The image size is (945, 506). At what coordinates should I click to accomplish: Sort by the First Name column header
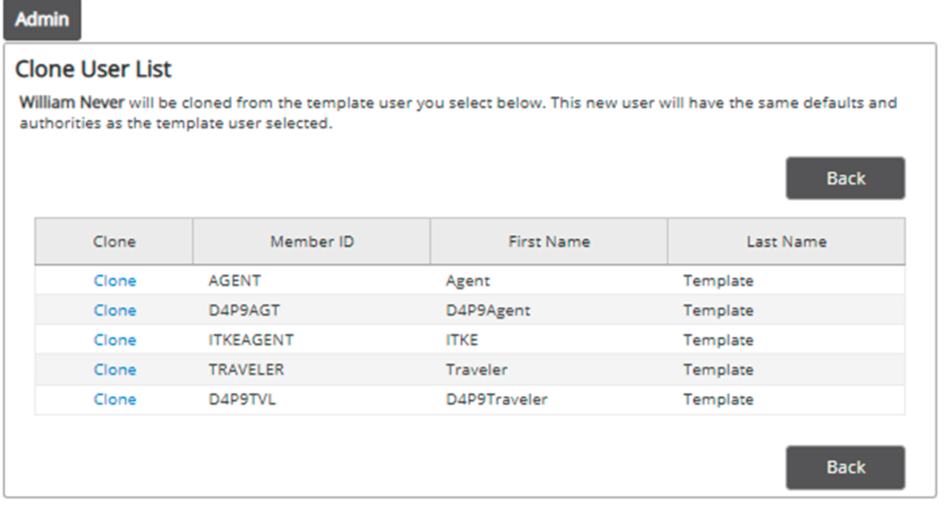549,242
